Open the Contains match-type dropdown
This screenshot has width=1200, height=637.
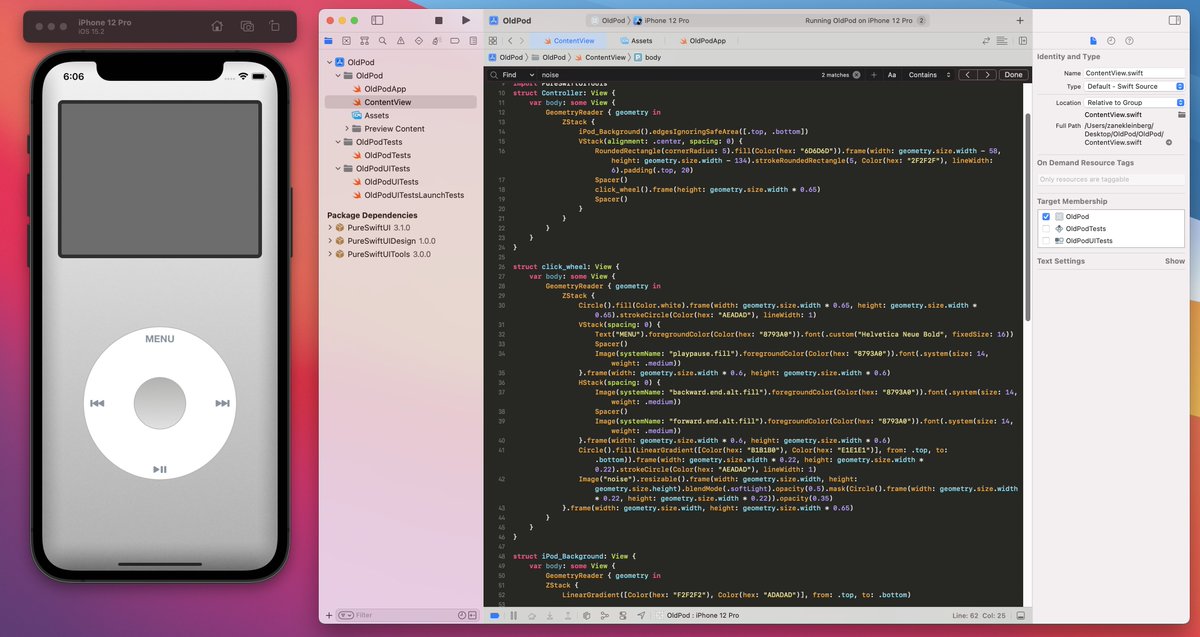[928, 75]
